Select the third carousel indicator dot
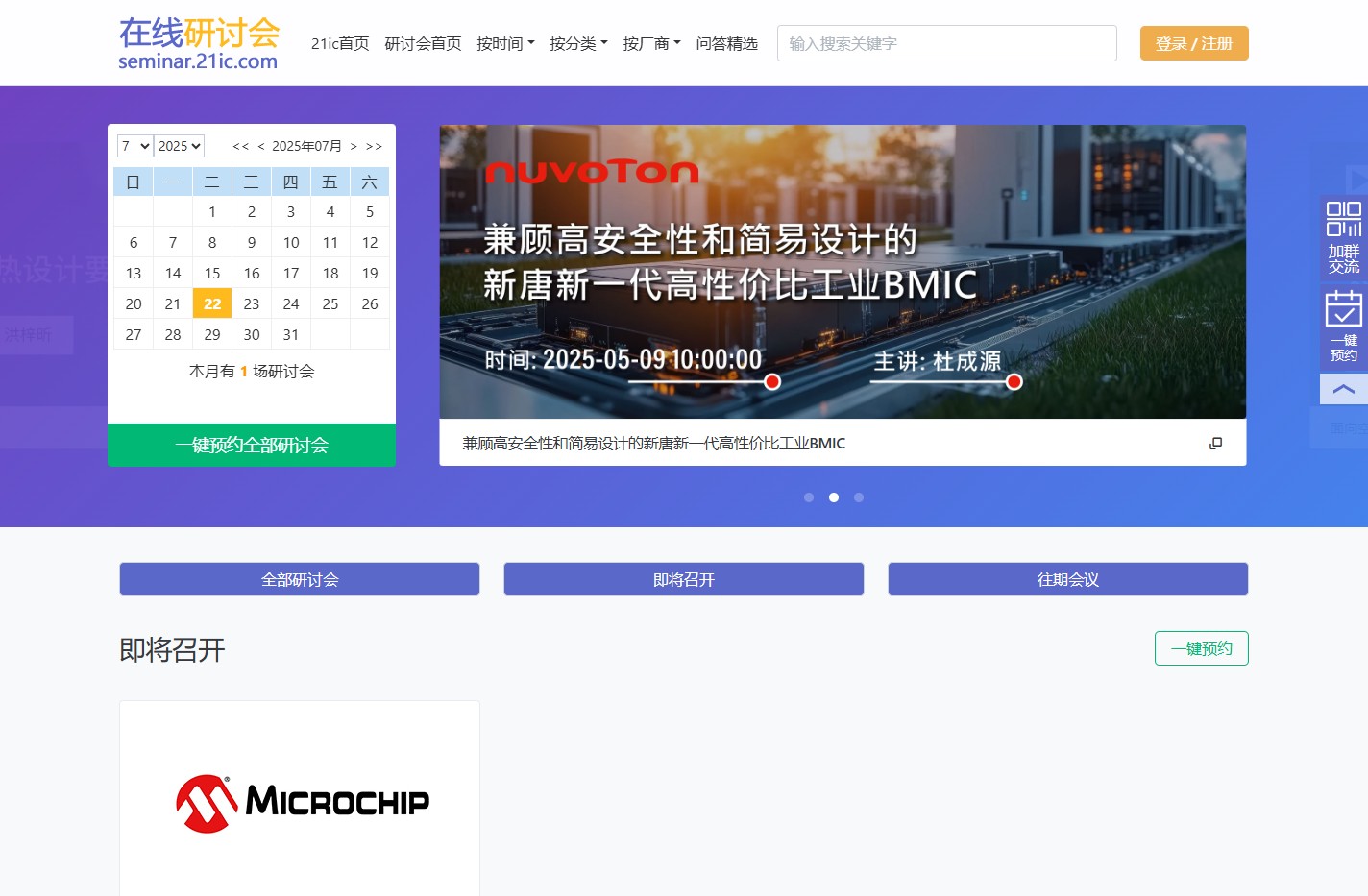The image size is (1368, 896). [x=859, y=497]
